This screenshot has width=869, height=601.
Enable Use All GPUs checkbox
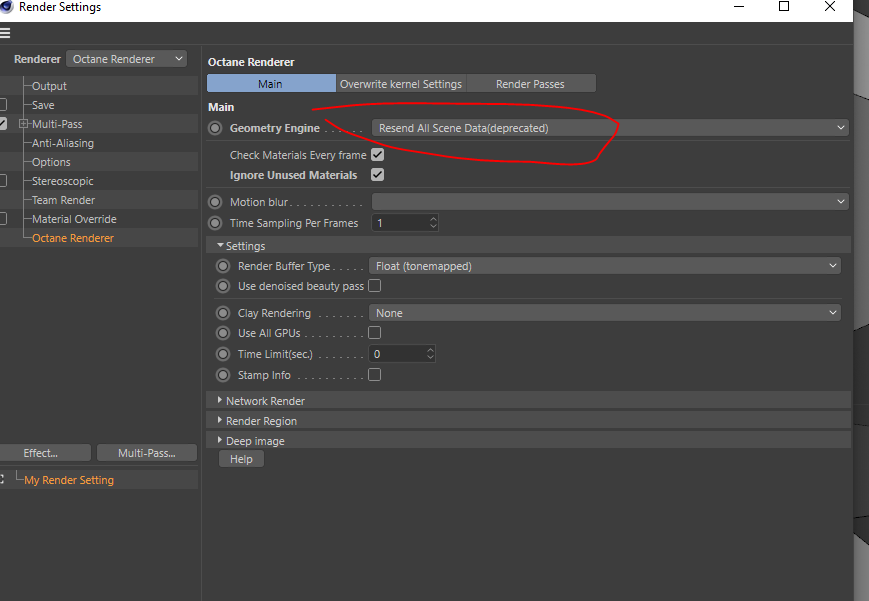(x=375, y=333)
